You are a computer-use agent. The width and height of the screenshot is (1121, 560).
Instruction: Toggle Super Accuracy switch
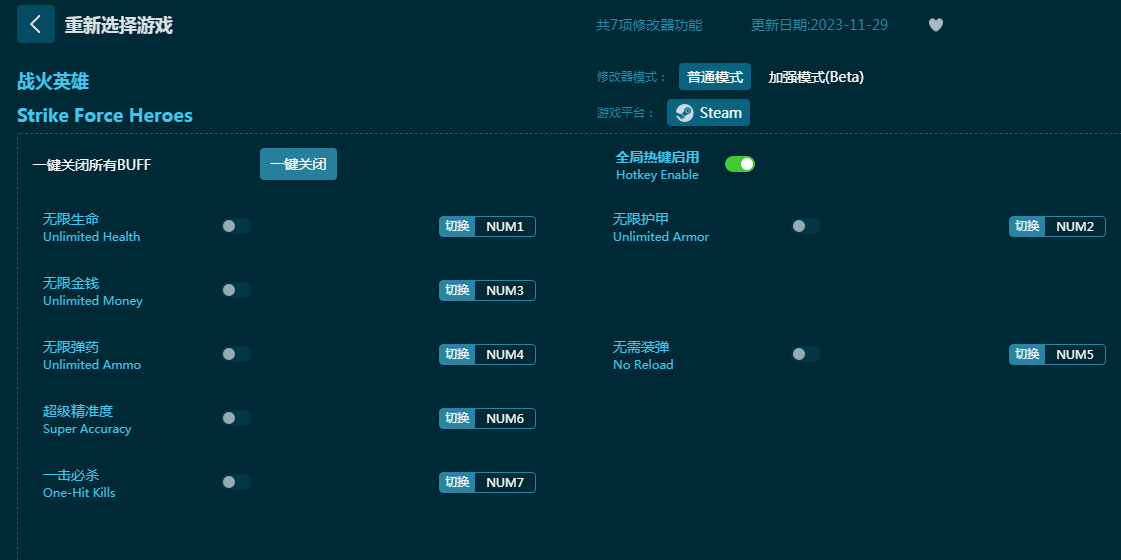(235, 418)
